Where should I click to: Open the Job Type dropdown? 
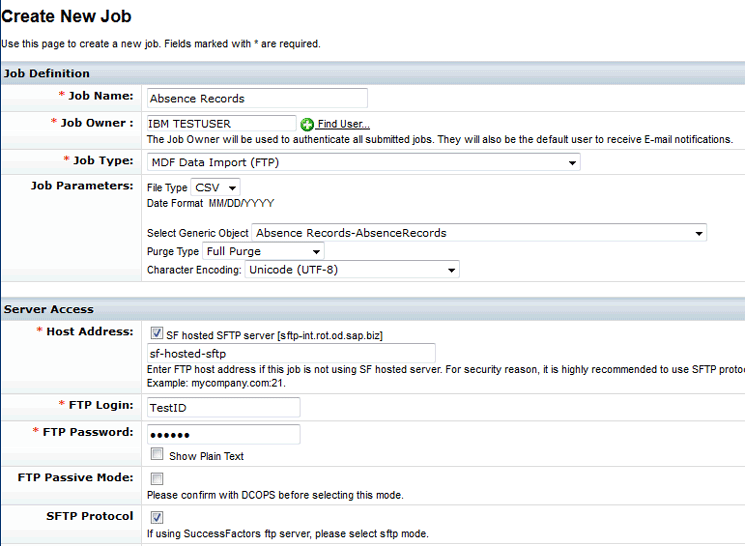(363, 162)
